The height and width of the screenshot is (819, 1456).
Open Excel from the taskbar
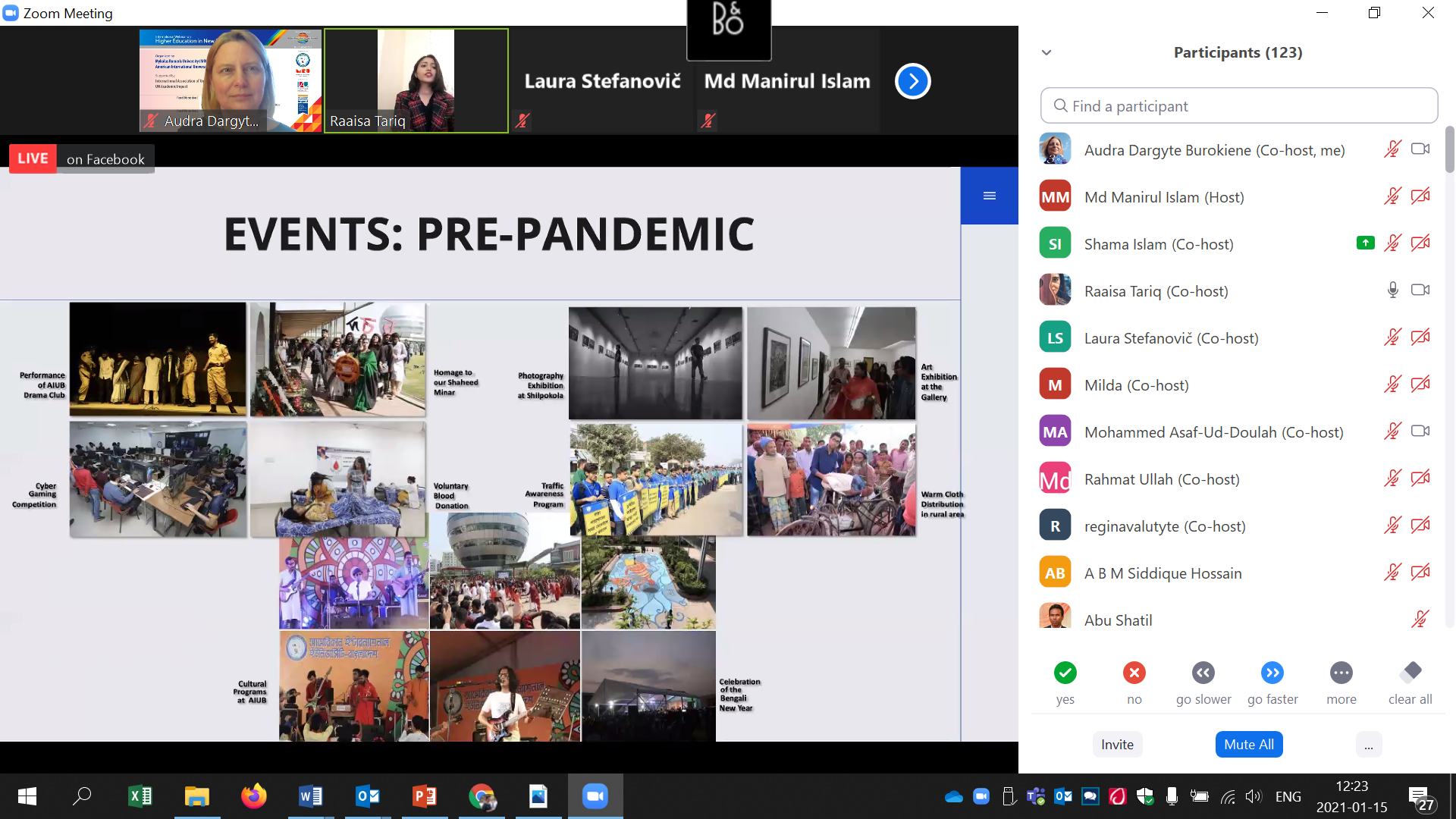(140, 796)
